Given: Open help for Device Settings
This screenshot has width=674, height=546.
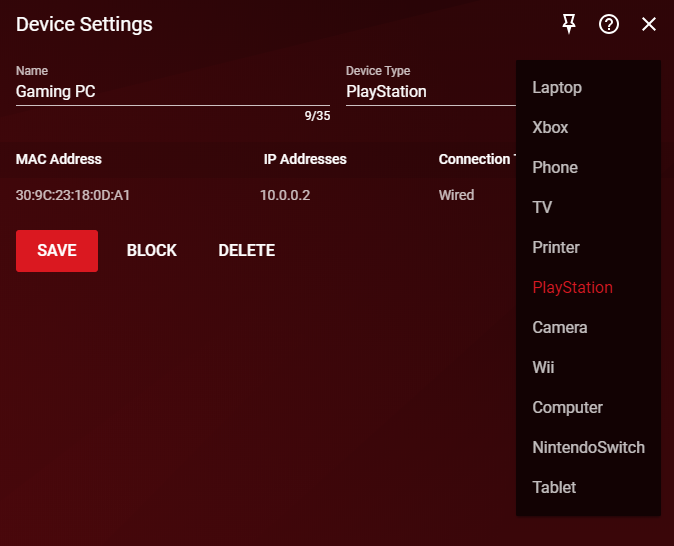Looking at the screenshot, I should [609, 25].
